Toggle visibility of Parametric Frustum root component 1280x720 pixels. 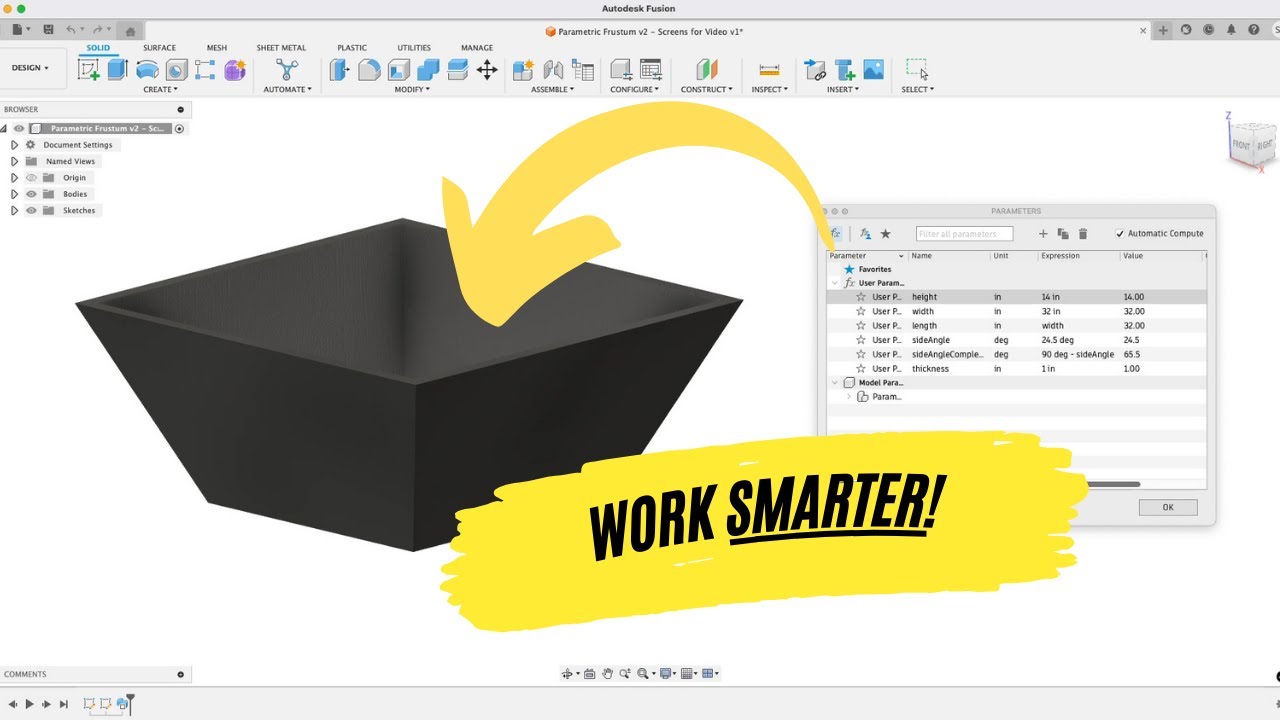click(19, 128)
